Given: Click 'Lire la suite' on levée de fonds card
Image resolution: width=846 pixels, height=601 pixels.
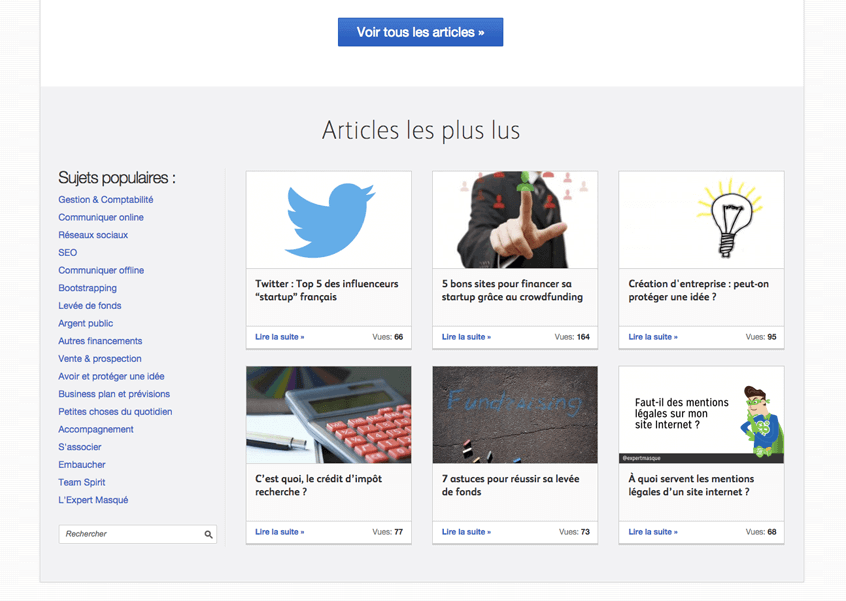Looking at the screenshot, I should tap(466, 532).
